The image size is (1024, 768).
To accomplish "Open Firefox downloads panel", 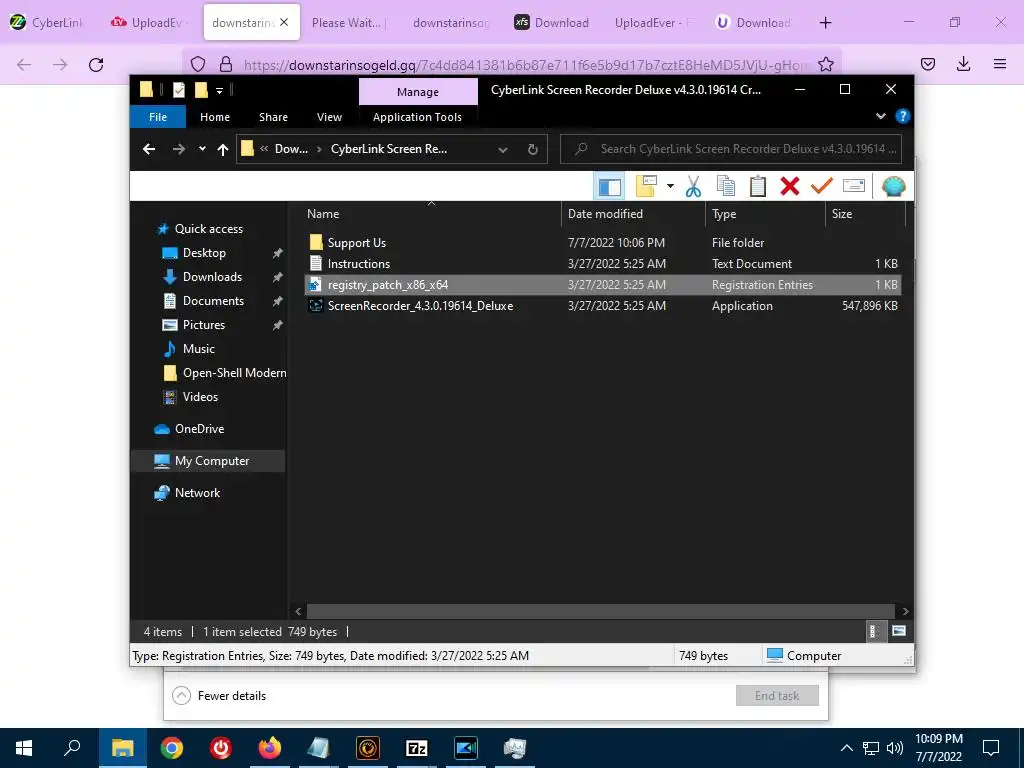I will (x=963, y=64).
